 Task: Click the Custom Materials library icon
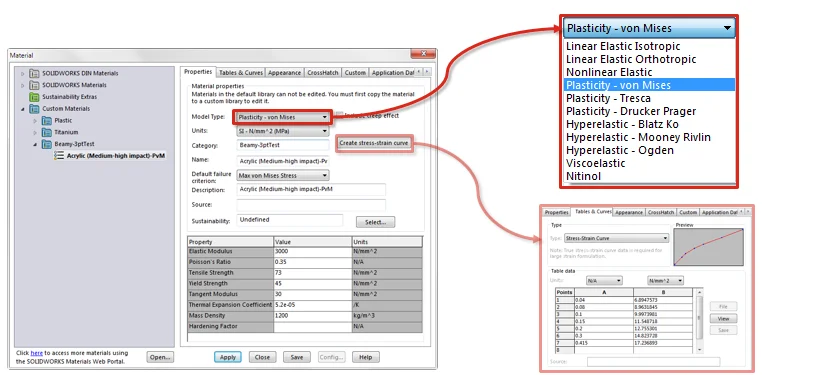(34, 109)
